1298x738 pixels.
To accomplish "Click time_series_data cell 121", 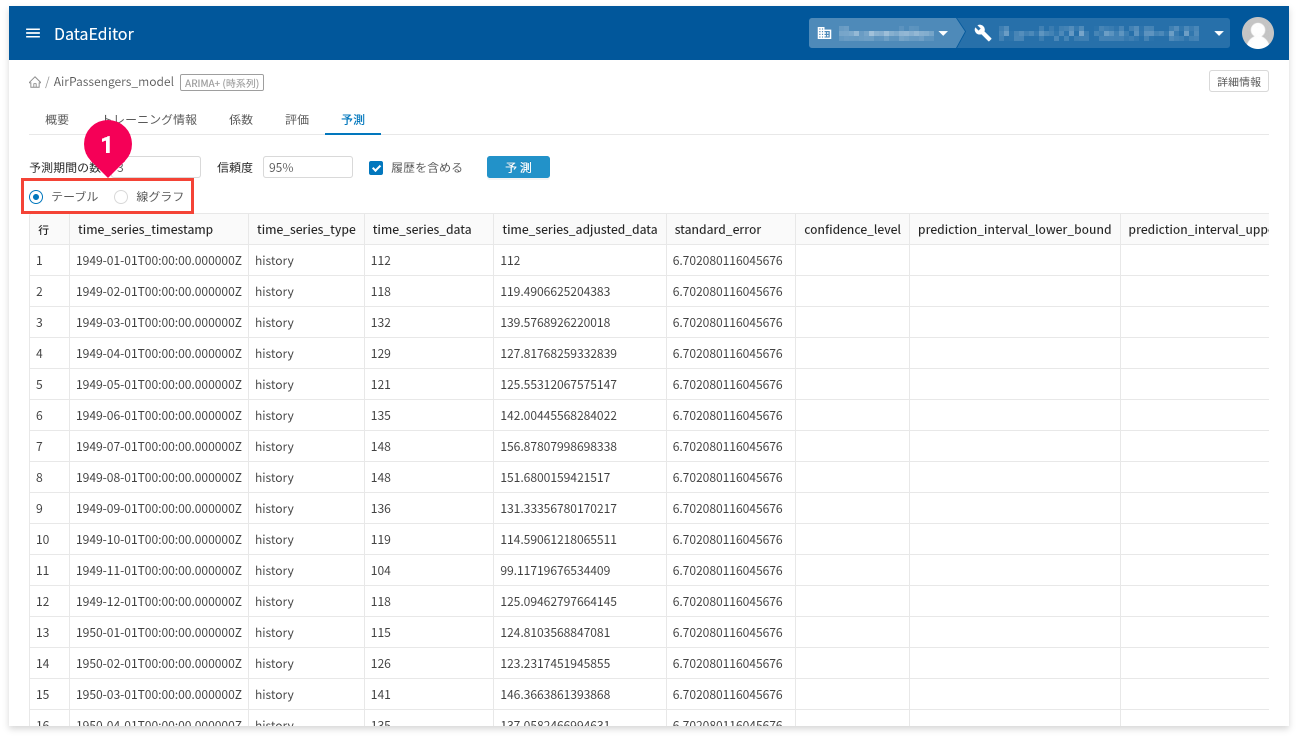I will click(x=429, y=385).
